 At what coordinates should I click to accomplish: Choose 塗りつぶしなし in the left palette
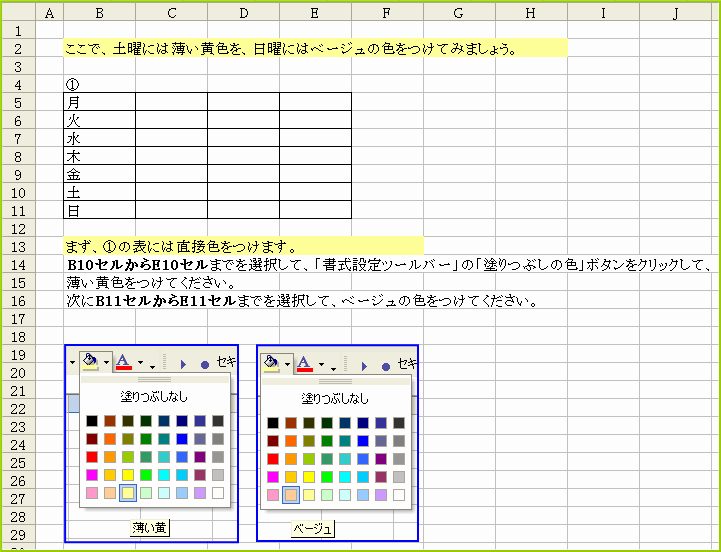[154, 397]
